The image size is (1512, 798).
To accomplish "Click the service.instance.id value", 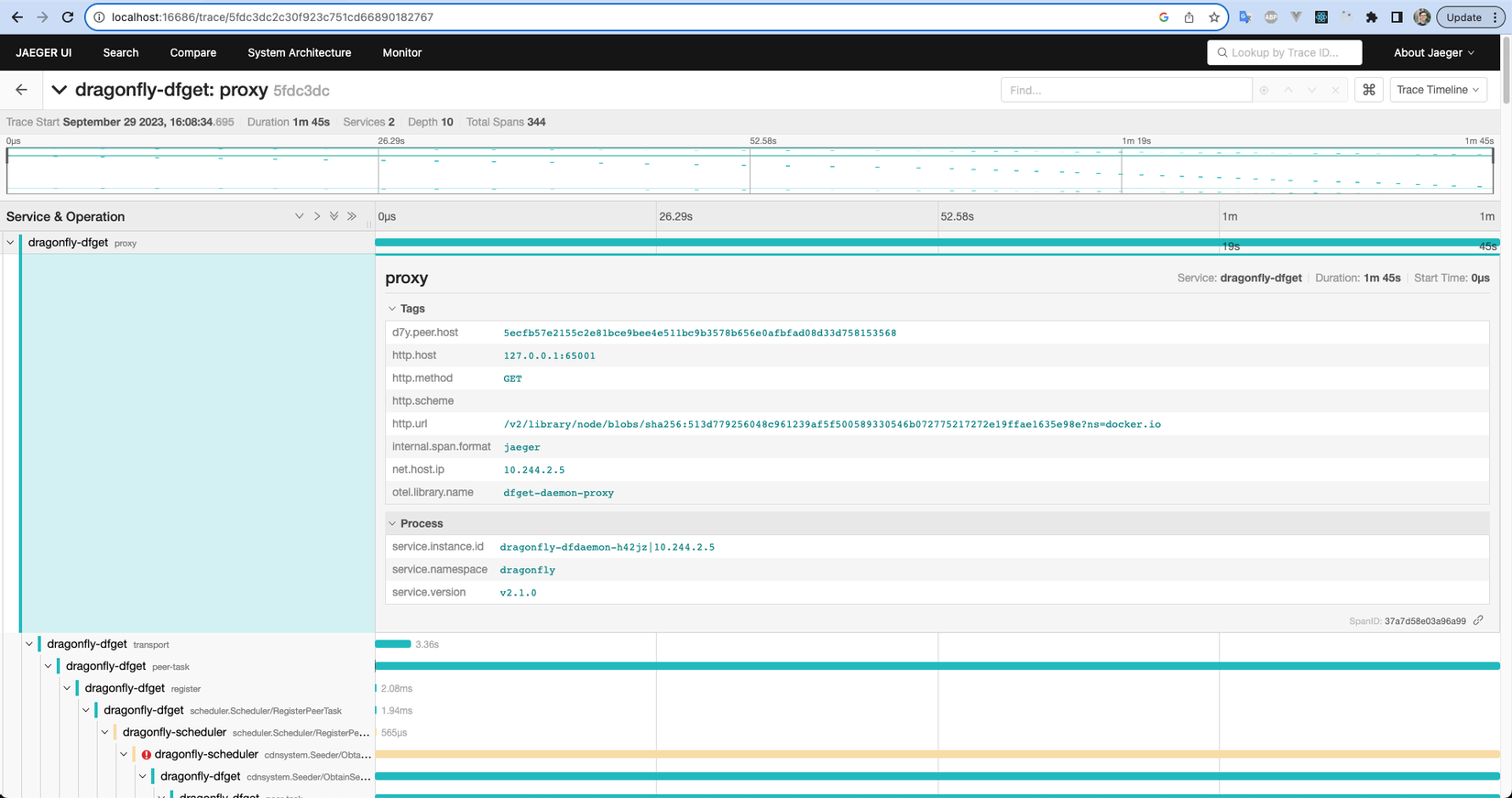I will pos(607,547).
